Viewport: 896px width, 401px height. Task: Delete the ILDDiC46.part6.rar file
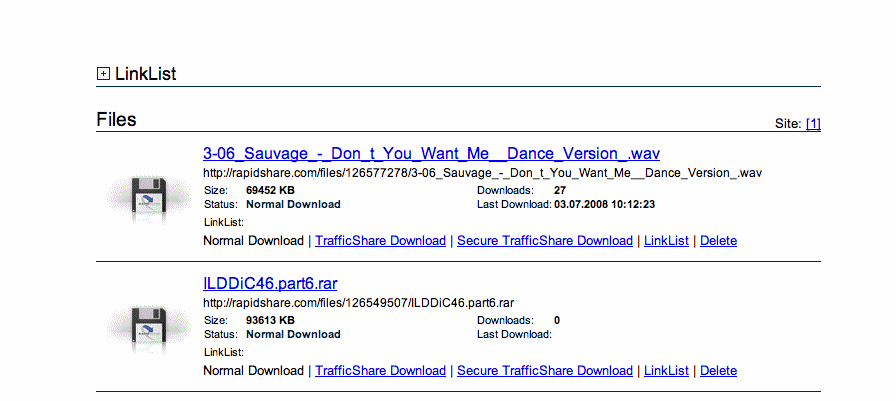click(x=718, y=371)
